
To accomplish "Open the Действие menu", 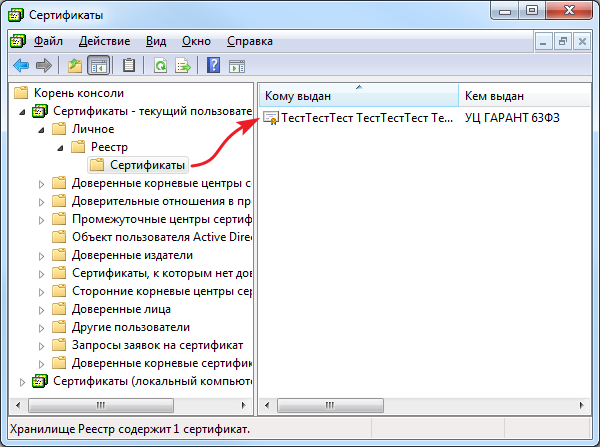I will pos(106,42).
